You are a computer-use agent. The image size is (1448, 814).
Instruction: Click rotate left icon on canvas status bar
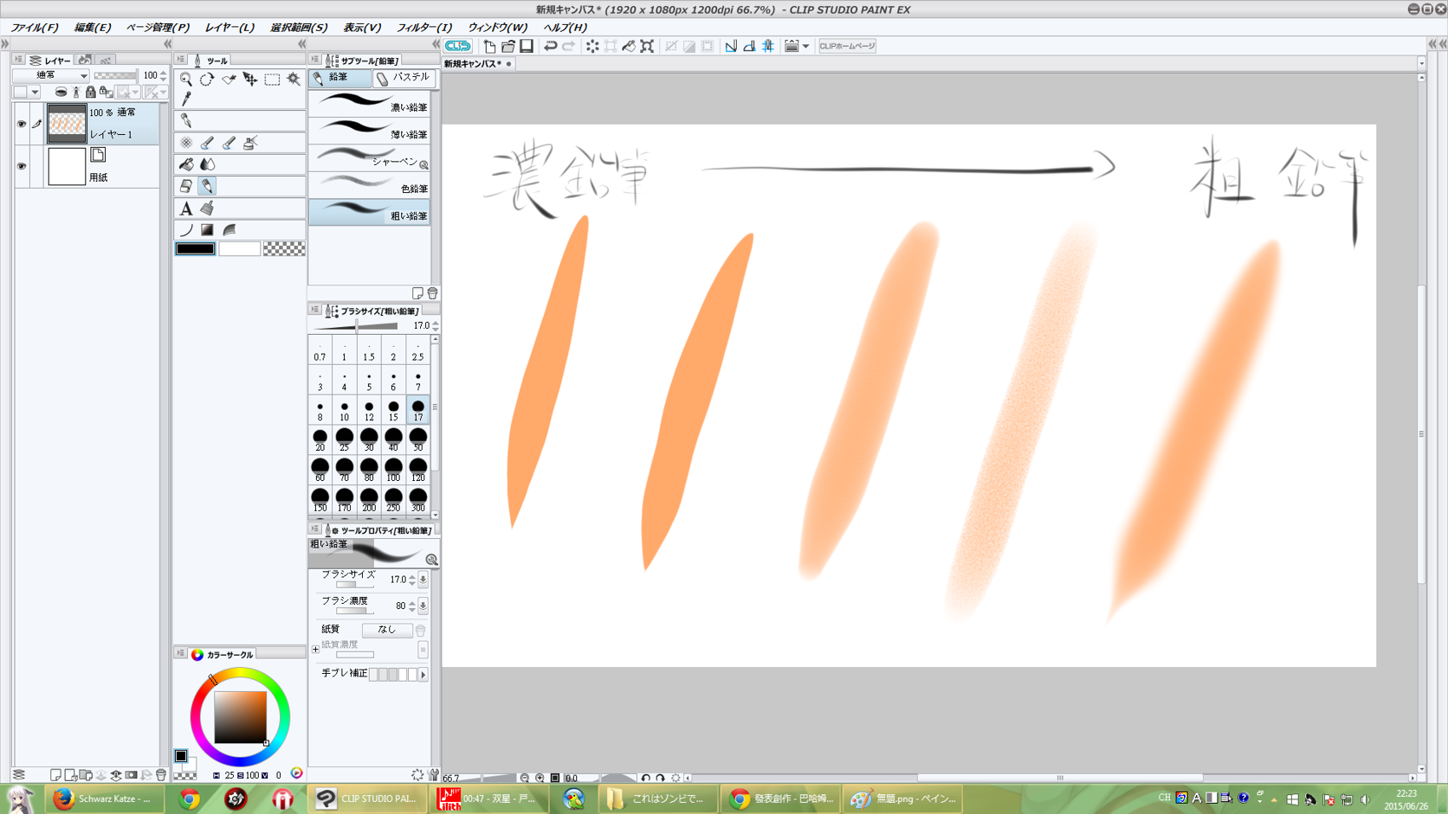pos(646,778)
